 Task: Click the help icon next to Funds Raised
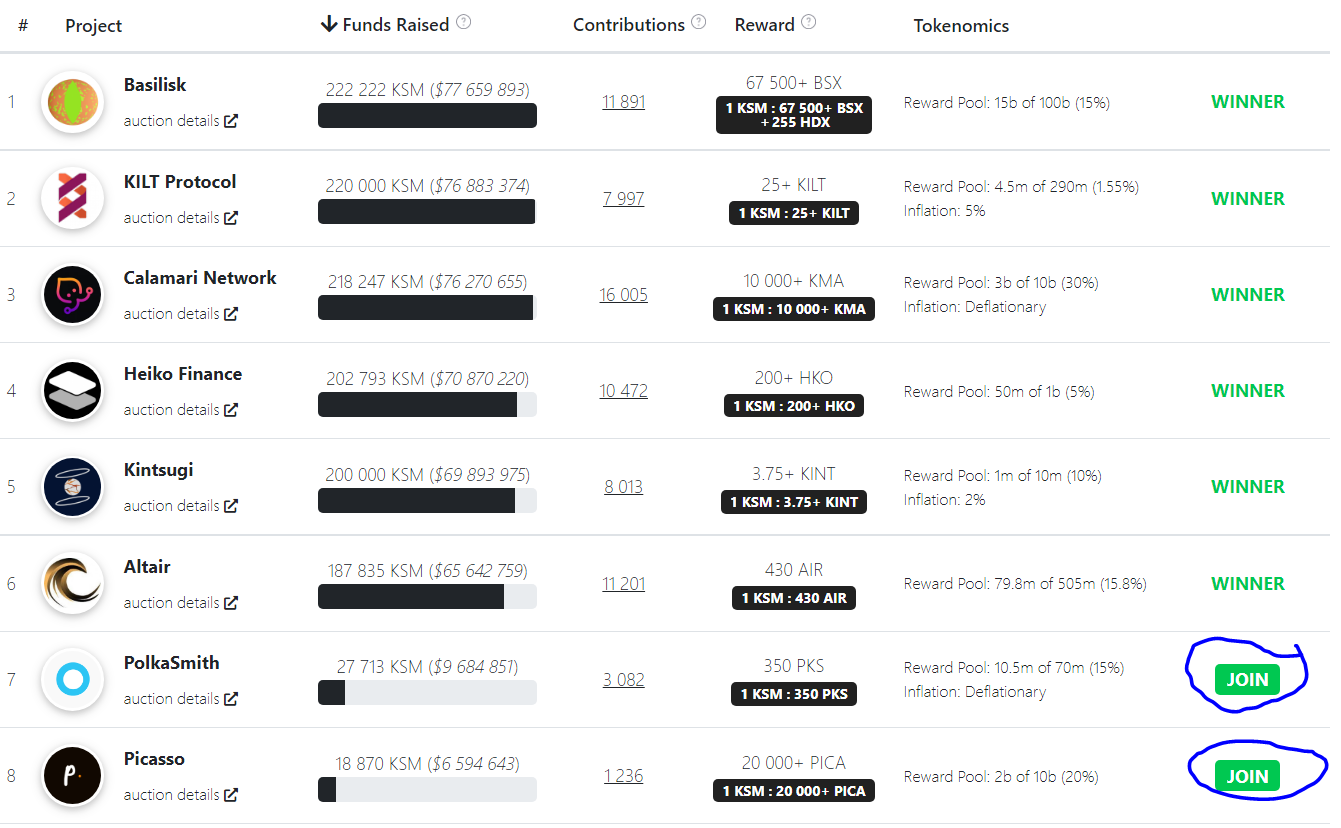(464, 22)
